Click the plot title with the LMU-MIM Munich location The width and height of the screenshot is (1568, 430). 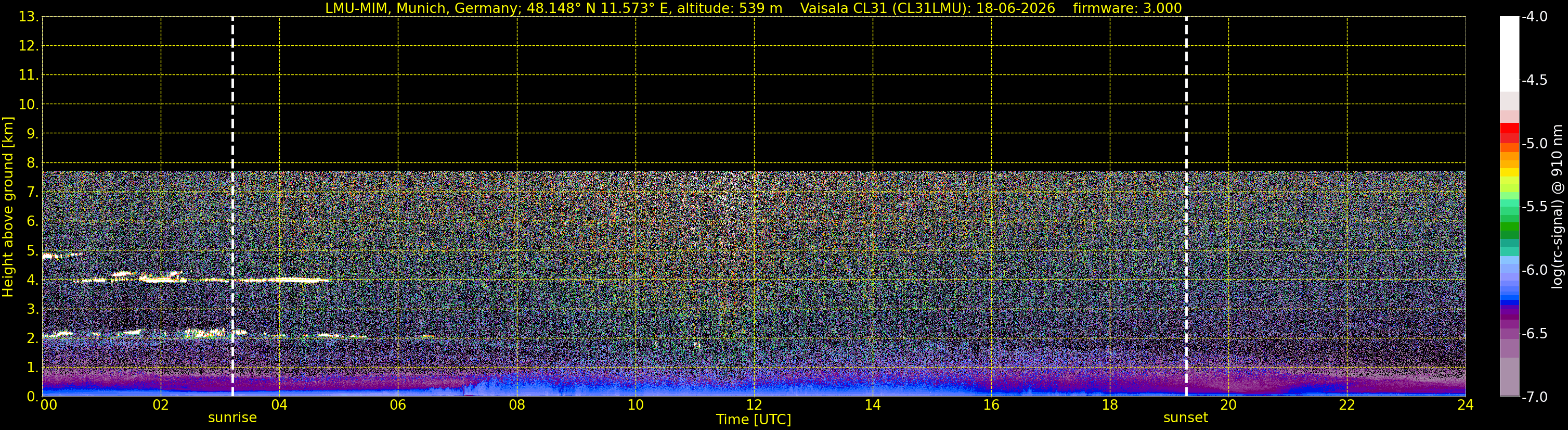pyautogui.click(x=553, y=8)
